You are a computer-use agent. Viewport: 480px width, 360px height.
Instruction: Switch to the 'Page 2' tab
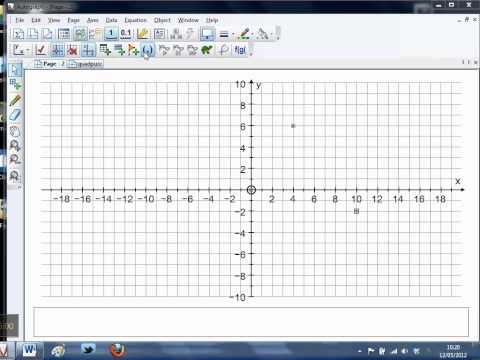50,64
